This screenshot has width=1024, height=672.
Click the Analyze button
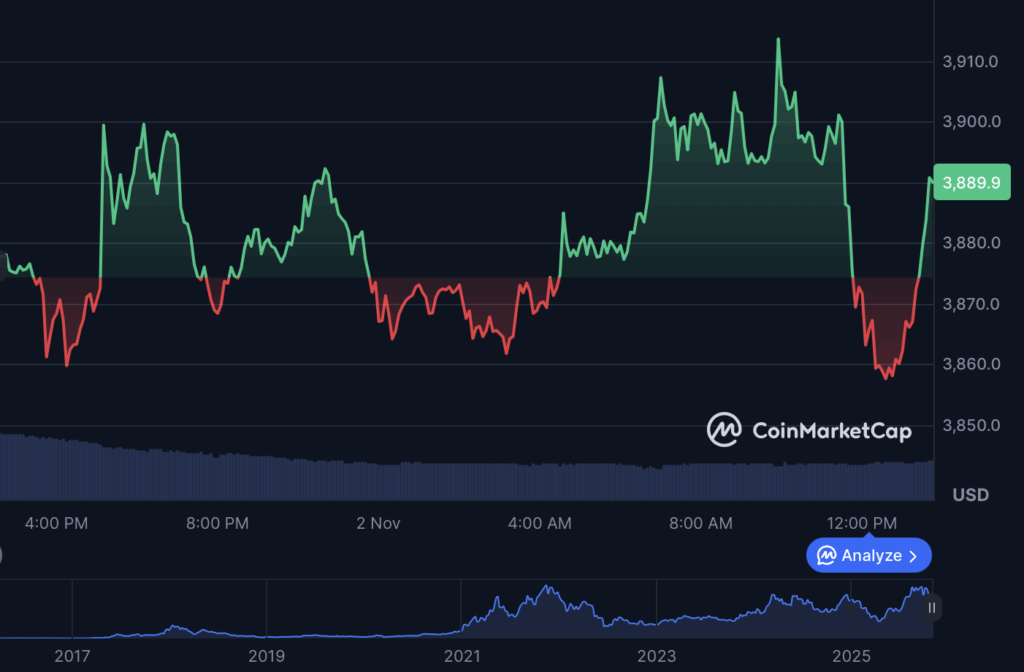coord(868,555)
